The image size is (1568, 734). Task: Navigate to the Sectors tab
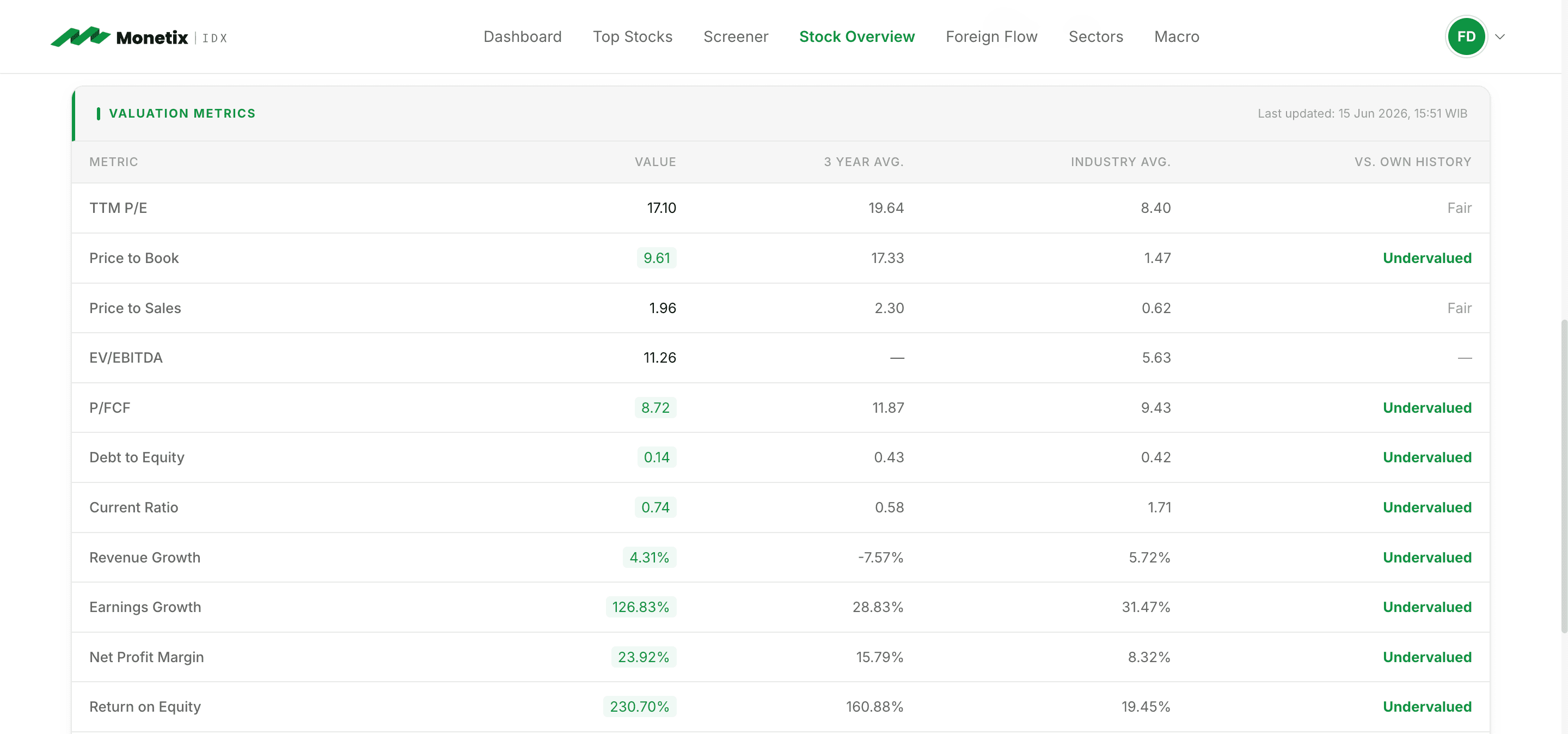pyautogui.click(x=1095, y=36)
